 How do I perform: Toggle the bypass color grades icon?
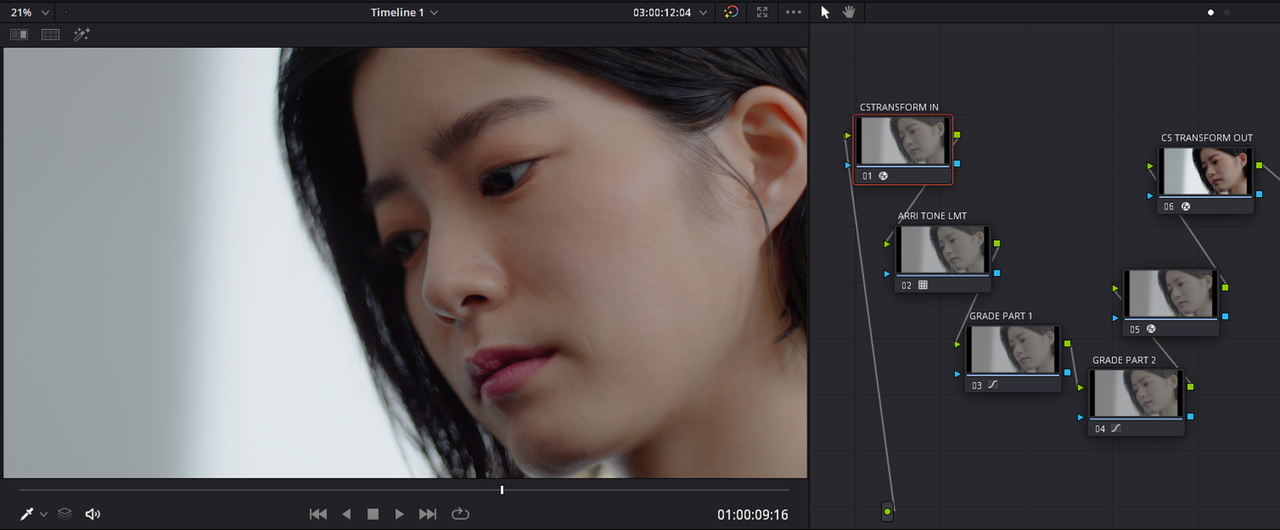pos(731,12)
